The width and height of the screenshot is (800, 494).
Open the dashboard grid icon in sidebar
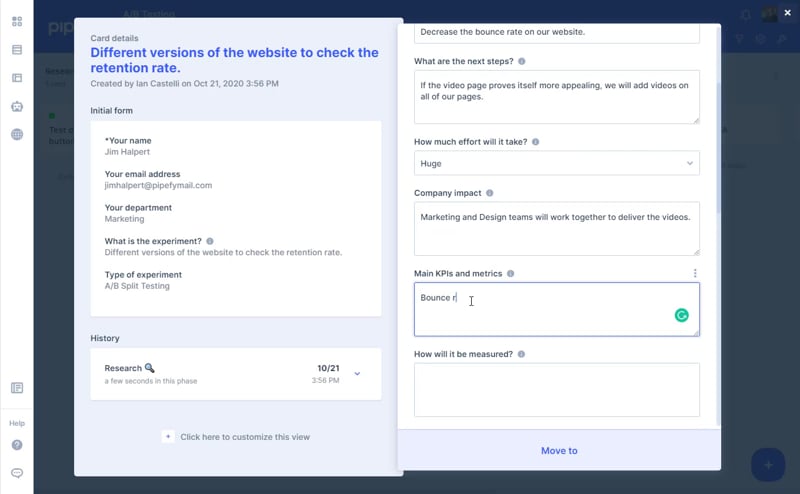(x=17, y=21)
